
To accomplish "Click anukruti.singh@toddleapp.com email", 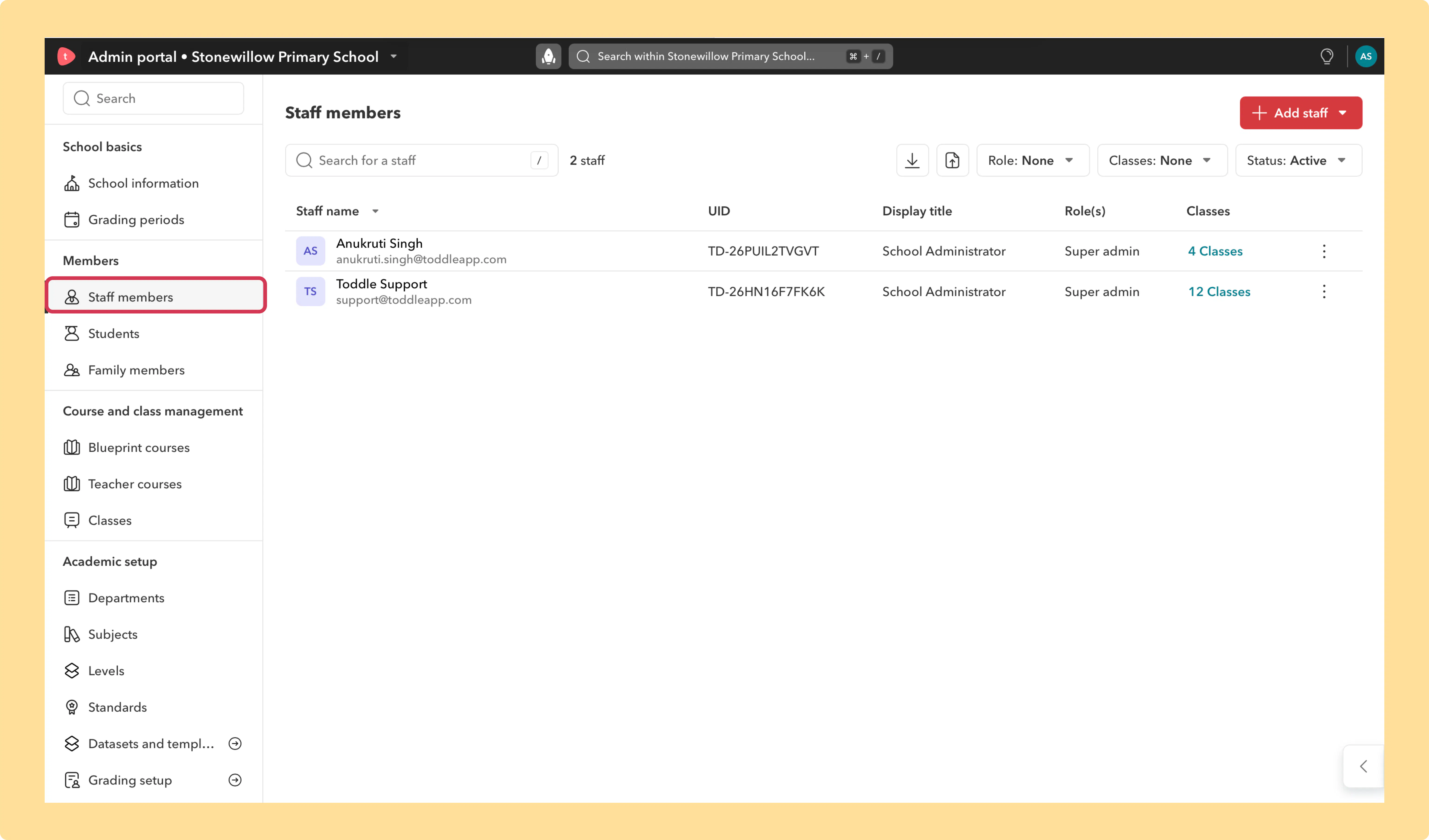I will (x=421, y=259).
